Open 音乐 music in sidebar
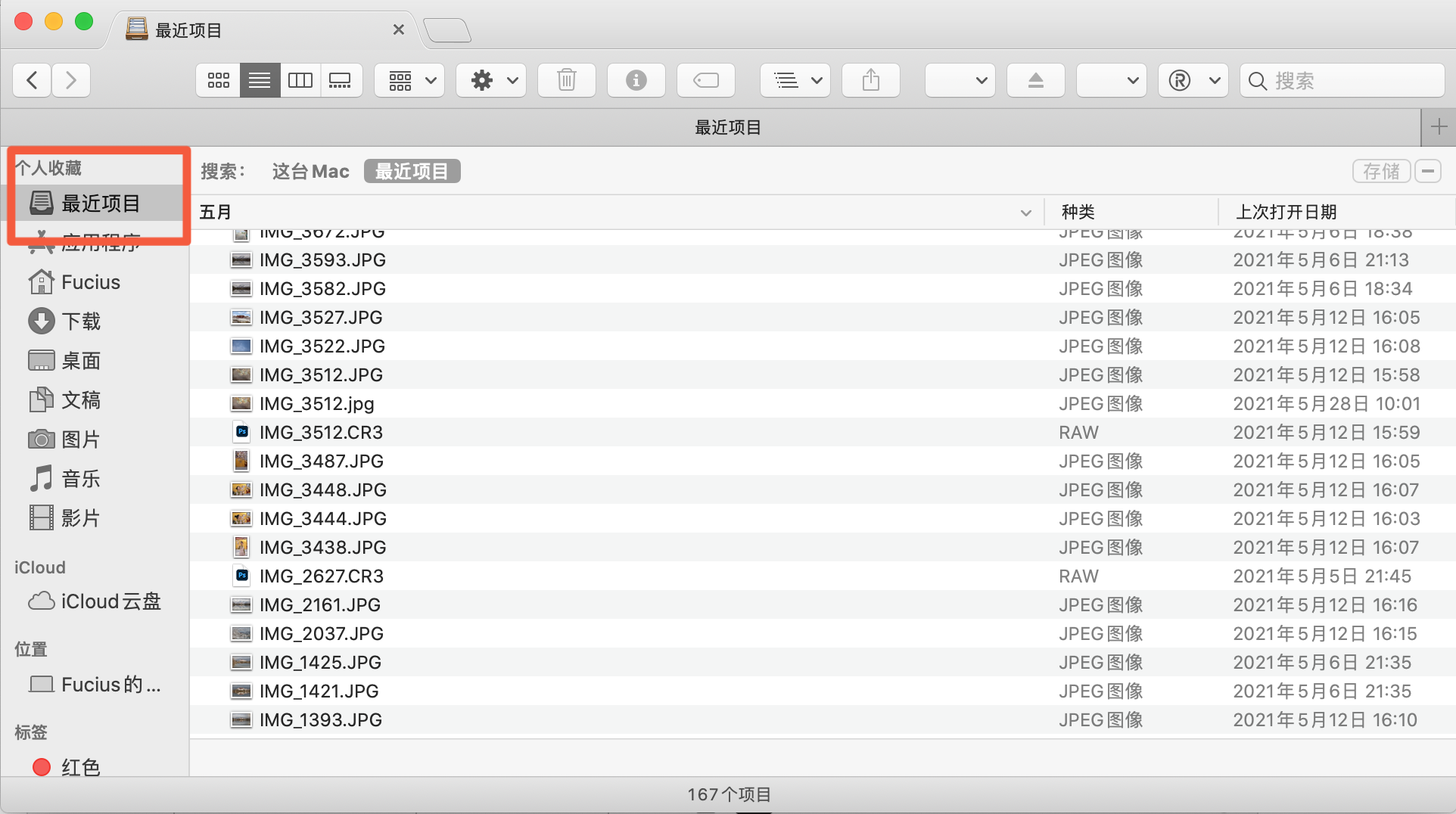Image resolution: width=1456 pixels, height=814 pixels. (95, 479)
